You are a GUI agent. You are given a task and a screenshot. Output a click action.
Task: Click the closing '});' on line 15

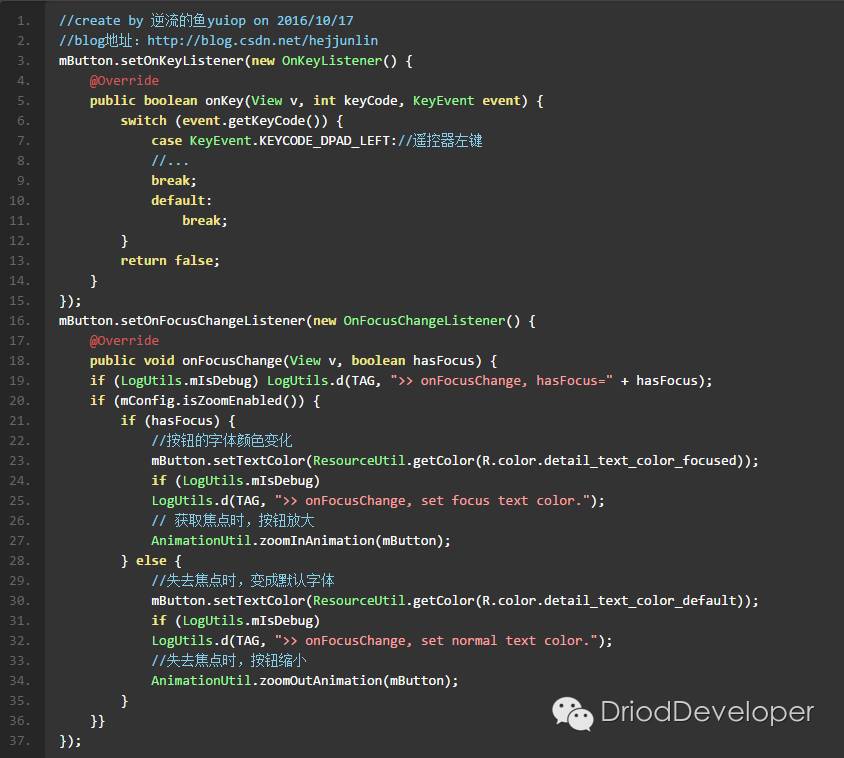click(70, 301)
